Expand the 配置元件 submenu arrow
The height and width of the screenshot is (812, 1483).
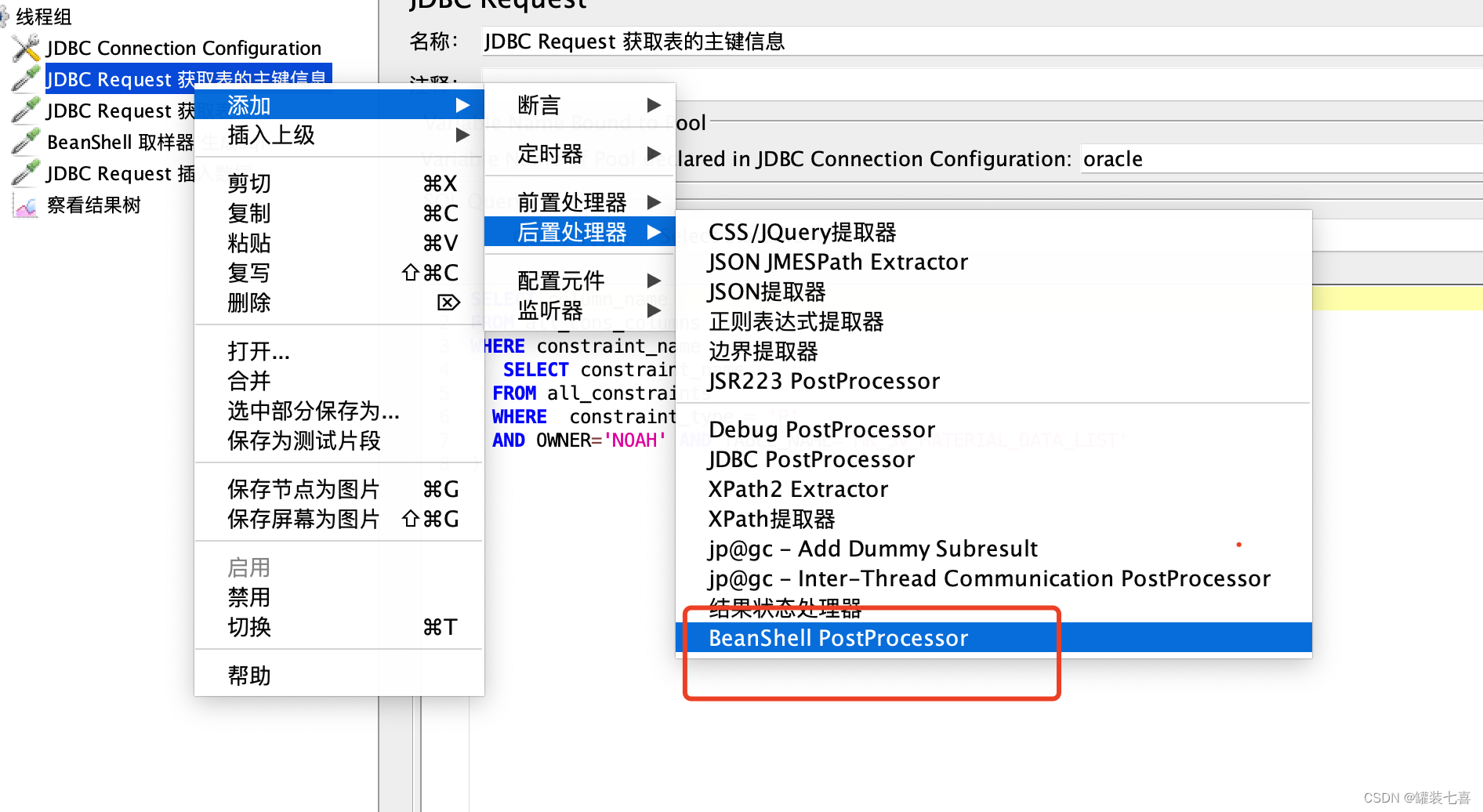(x=654, y=281)
